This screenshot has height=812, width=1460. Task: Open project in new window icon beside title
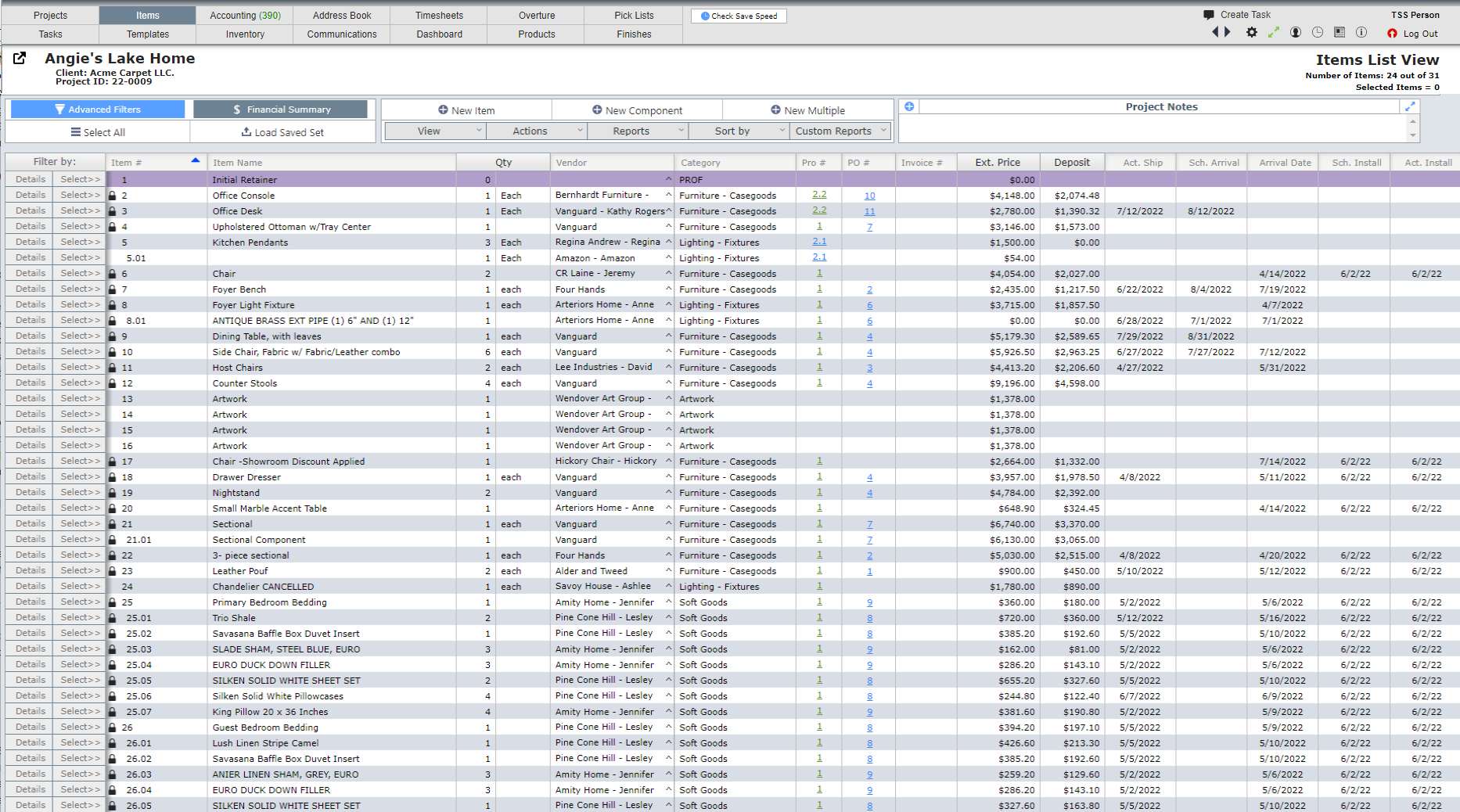(x=20, y=58)
